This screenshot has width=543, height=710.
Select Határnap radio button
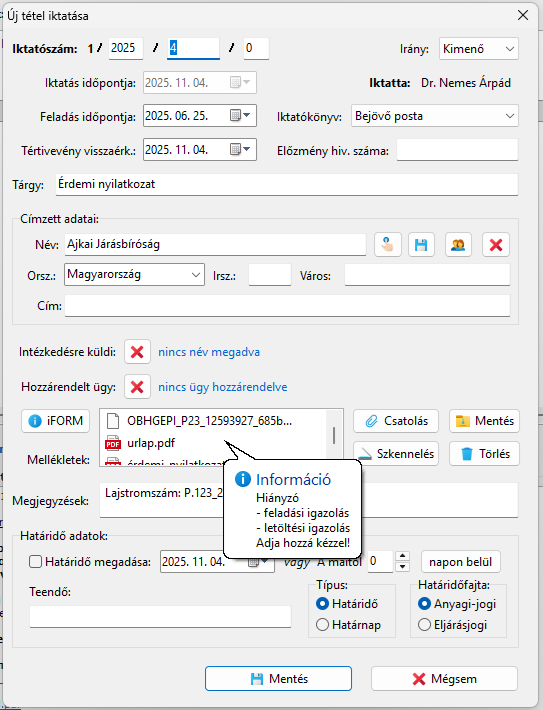322,625
